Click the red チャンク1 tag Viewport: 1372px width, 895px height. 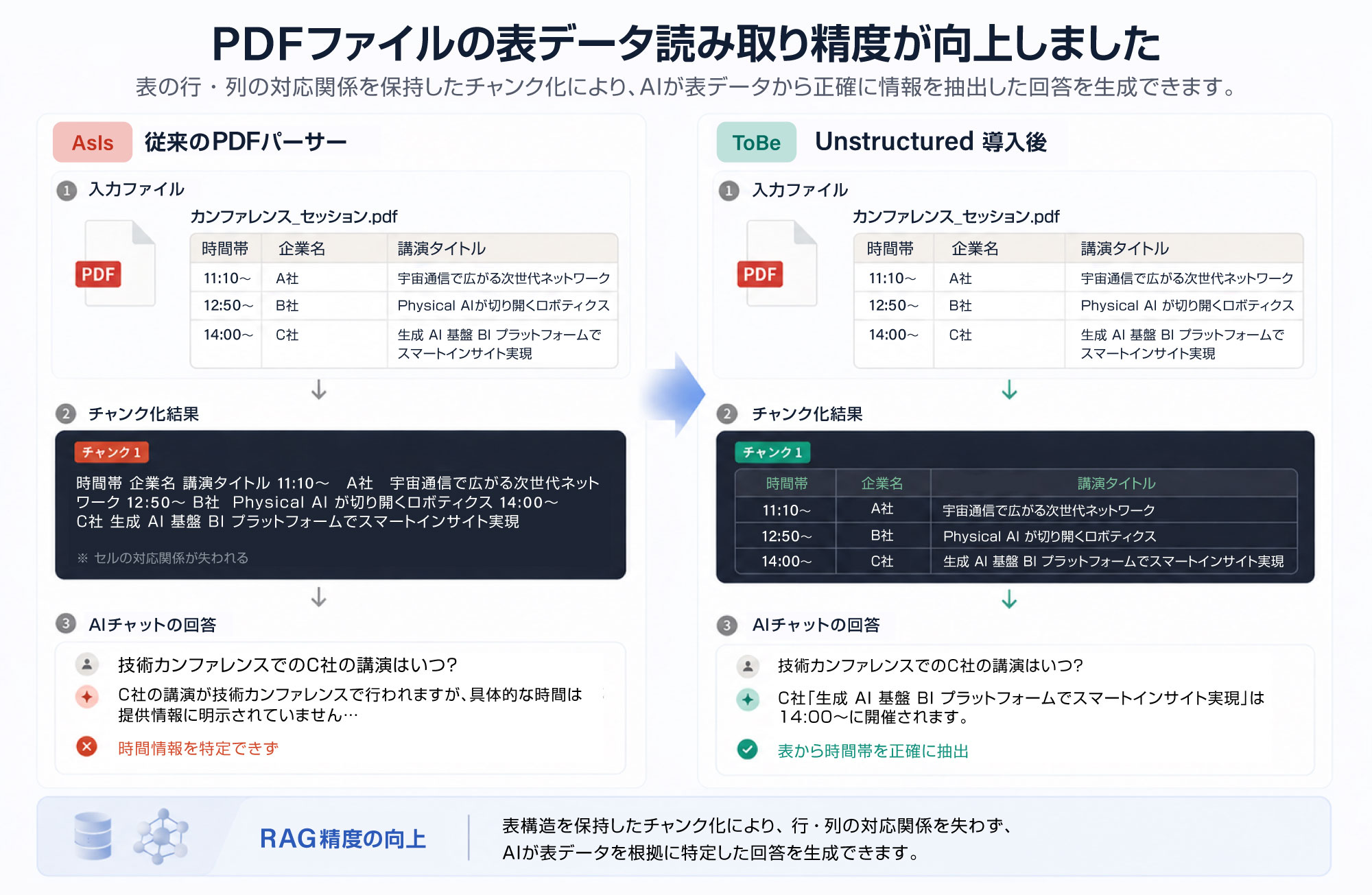pos(112,452)
